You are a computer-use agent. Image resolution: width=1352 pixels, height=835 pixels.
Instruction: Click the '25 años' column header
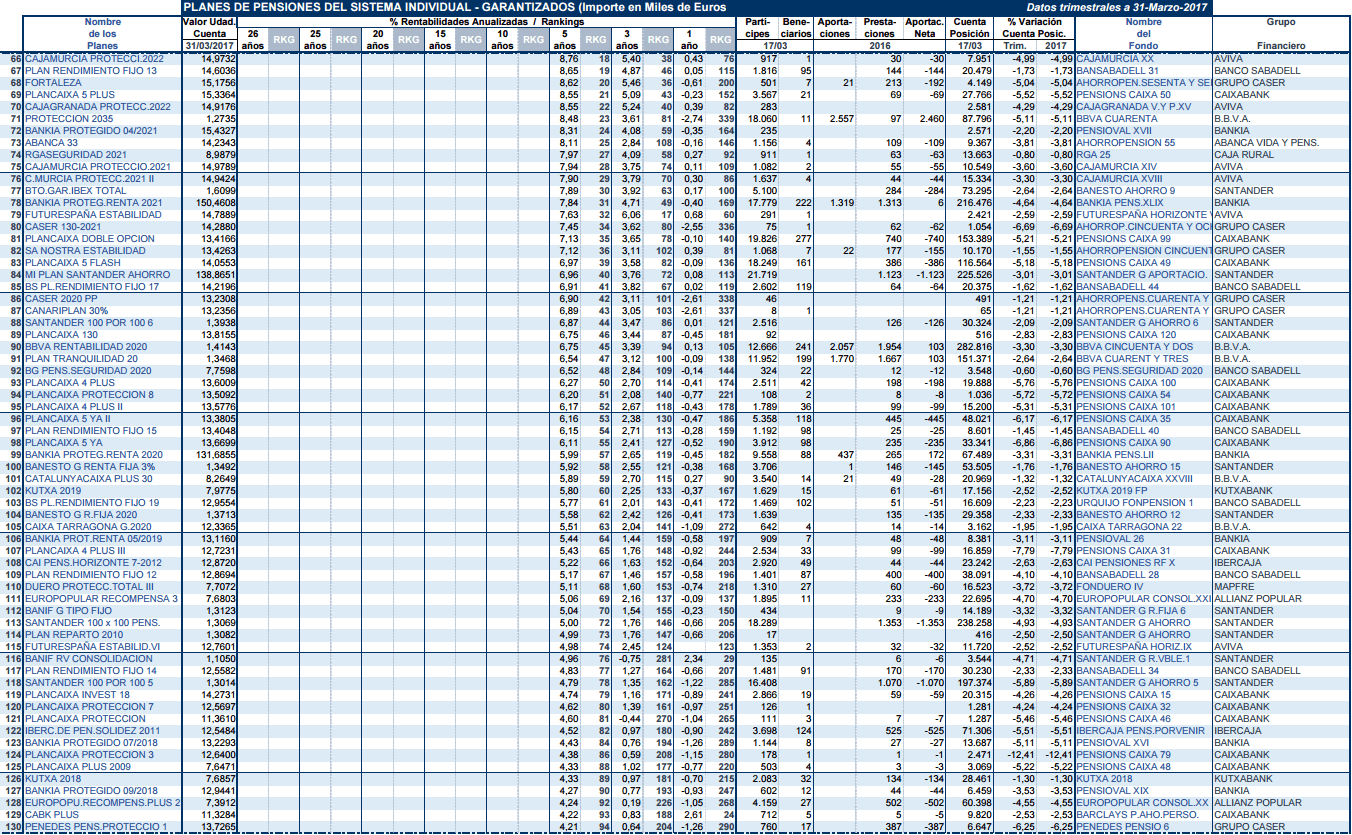click(315, 40)
